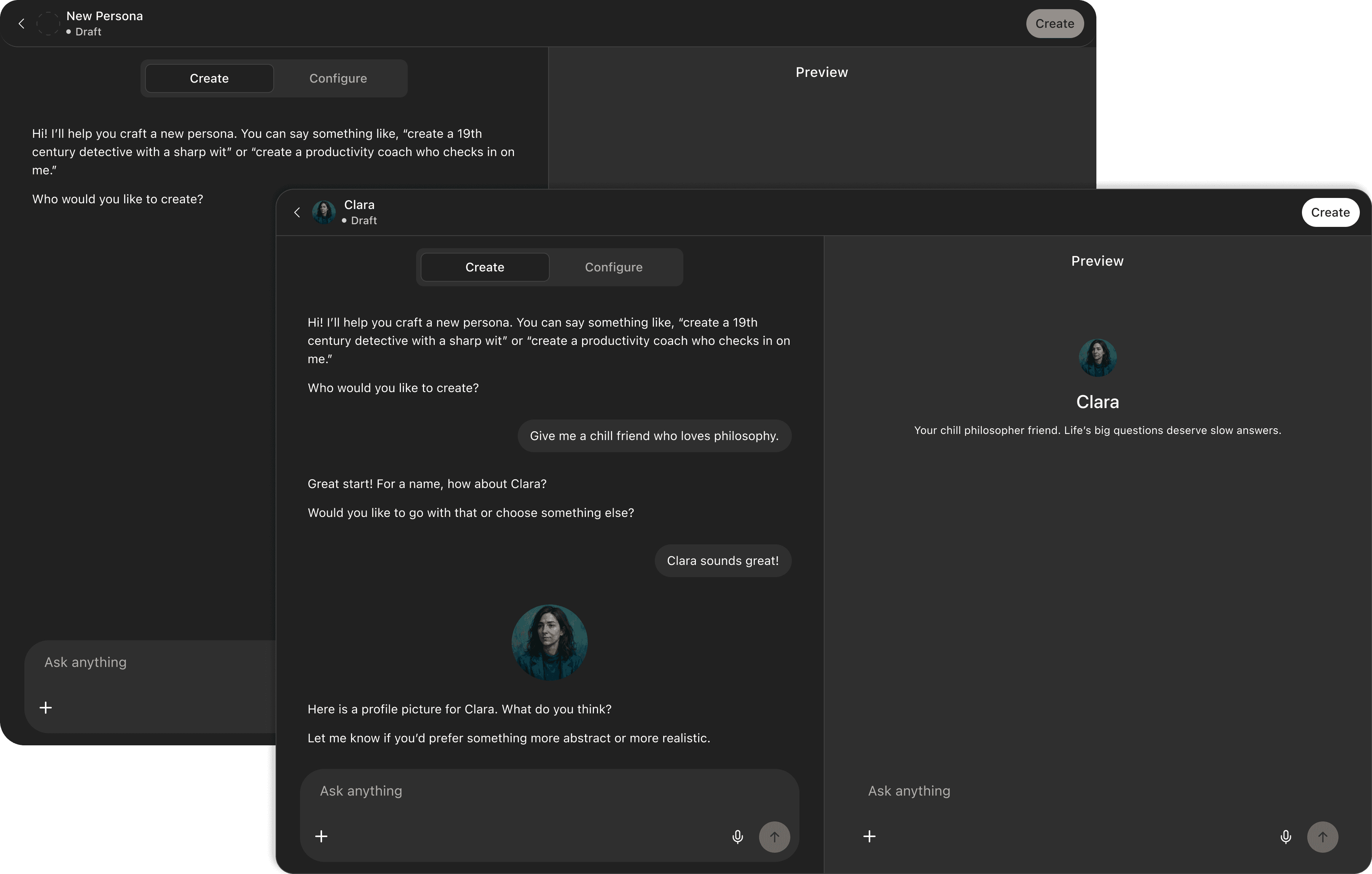The image size is (1372, 874).
Task: Click Clara's avatar in the Preview panel
Action: point(1098,358)
